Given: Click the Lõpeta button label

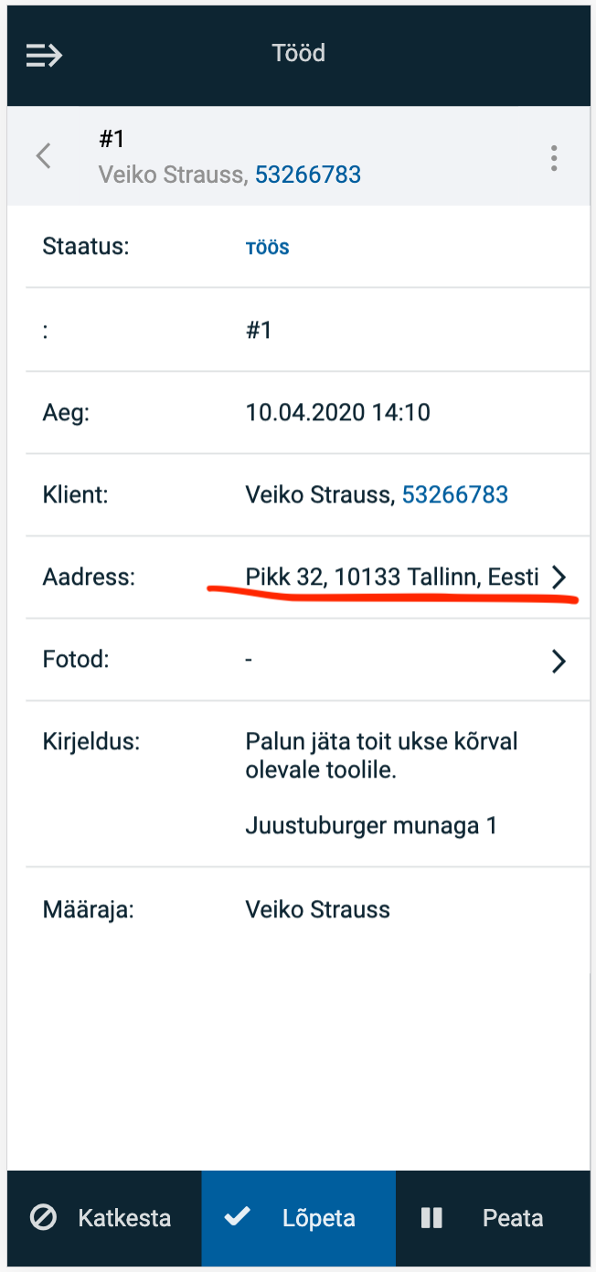Looking at the screenshot, I should click(x=319, y=1218).
